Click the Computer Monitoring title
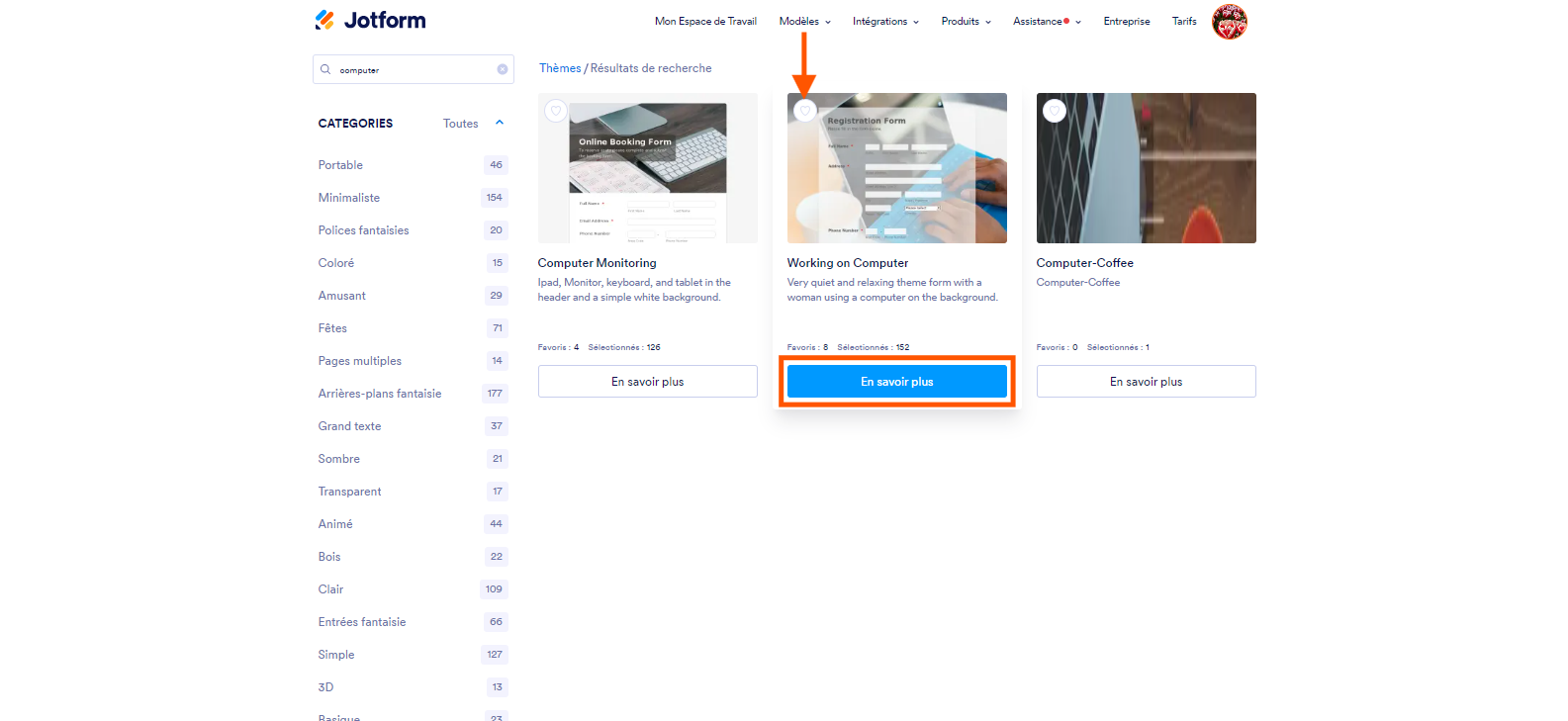 pos(597,263)
